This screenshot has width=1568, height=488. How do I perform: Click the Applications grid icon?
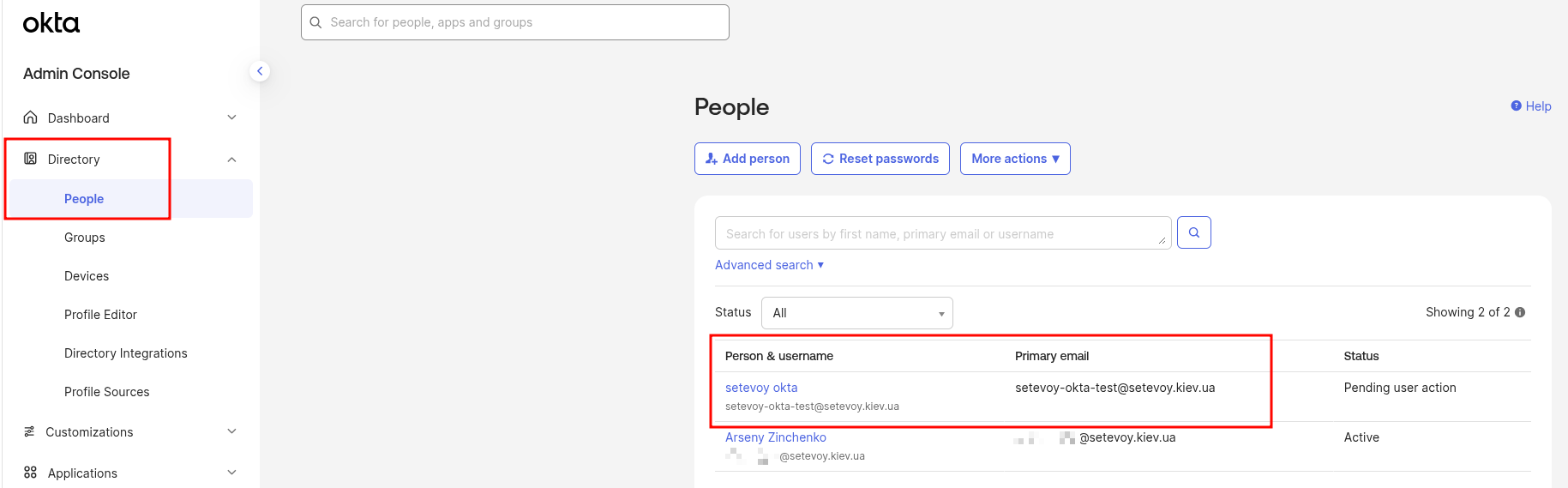[31, 473]
